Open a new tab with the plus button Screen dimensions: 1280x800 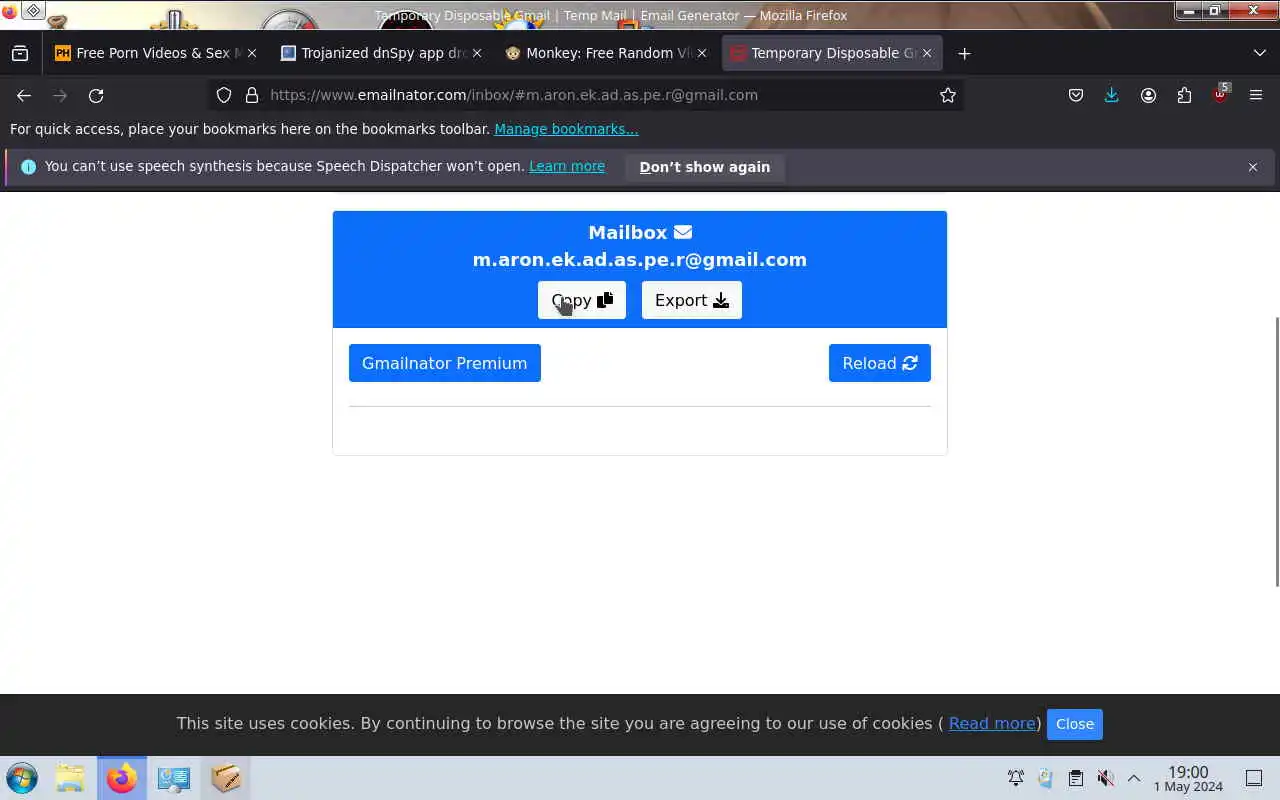tap(964, 53)
